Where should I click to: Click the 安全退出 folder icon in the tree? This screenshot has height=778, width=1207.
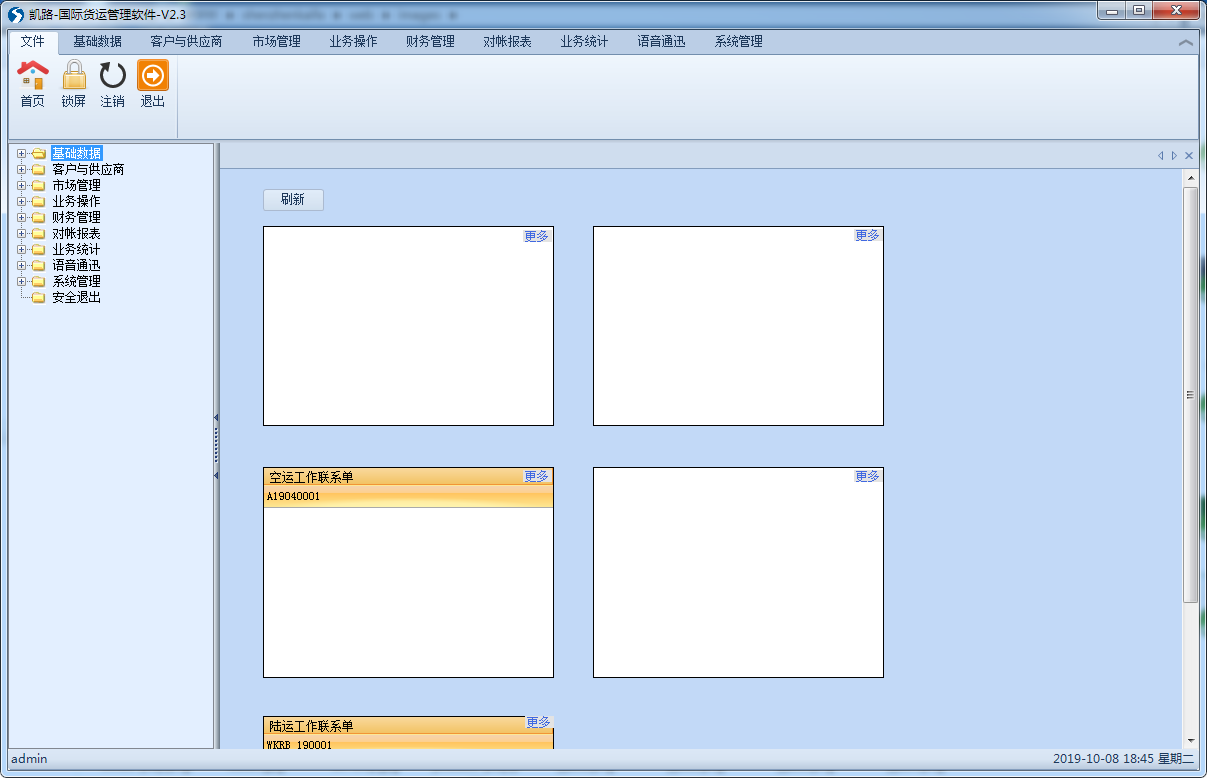tap(38, 298)
